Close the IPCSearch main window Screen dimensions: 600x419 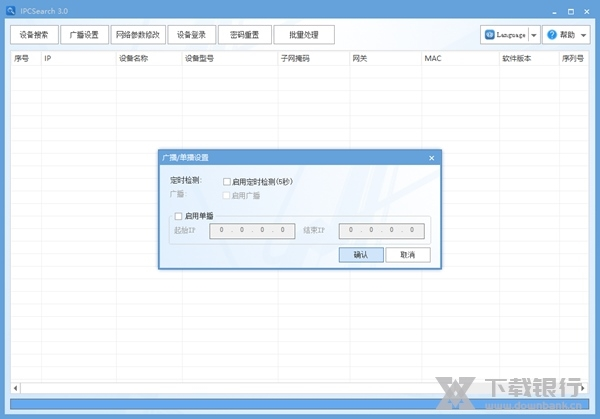[x=587, y=12]
